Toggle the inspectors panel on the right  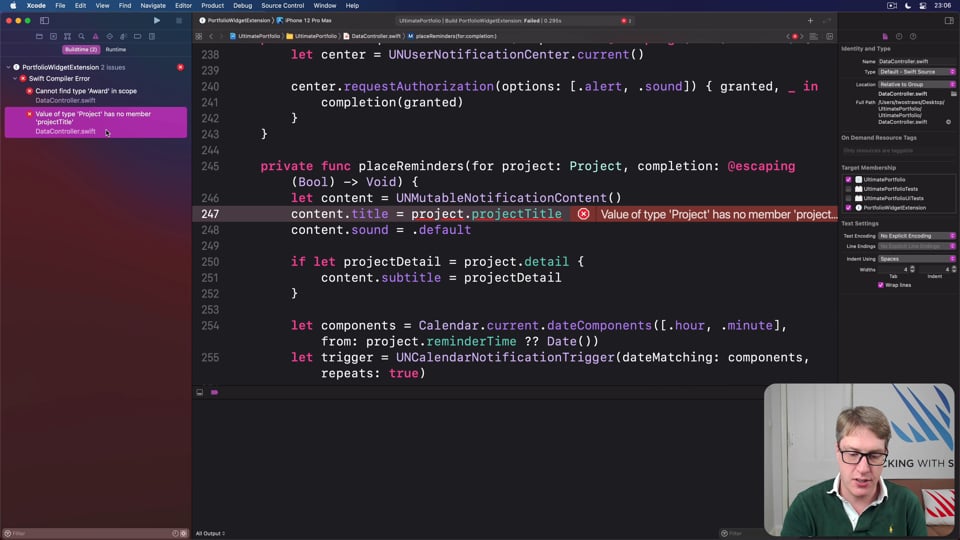[949, 20]
